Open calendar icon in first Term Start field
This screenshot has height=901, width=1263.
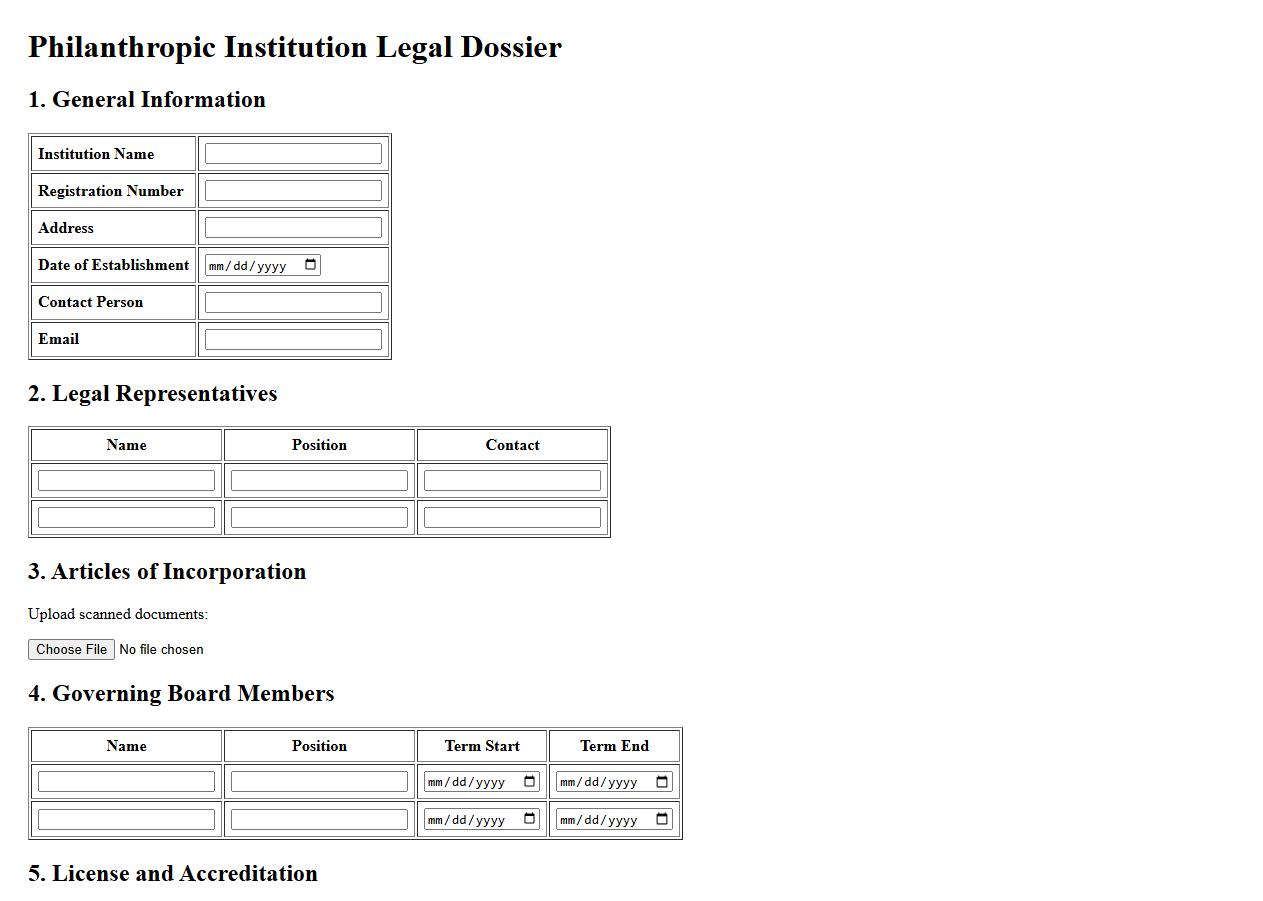pyautogui.click(x=530, y=782)
